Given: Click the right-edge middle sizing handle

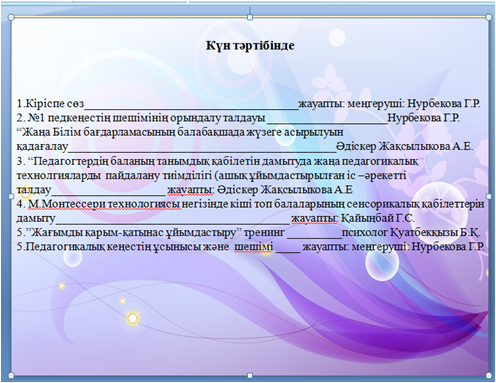Looking at the screenshot, I should point(489,196).
